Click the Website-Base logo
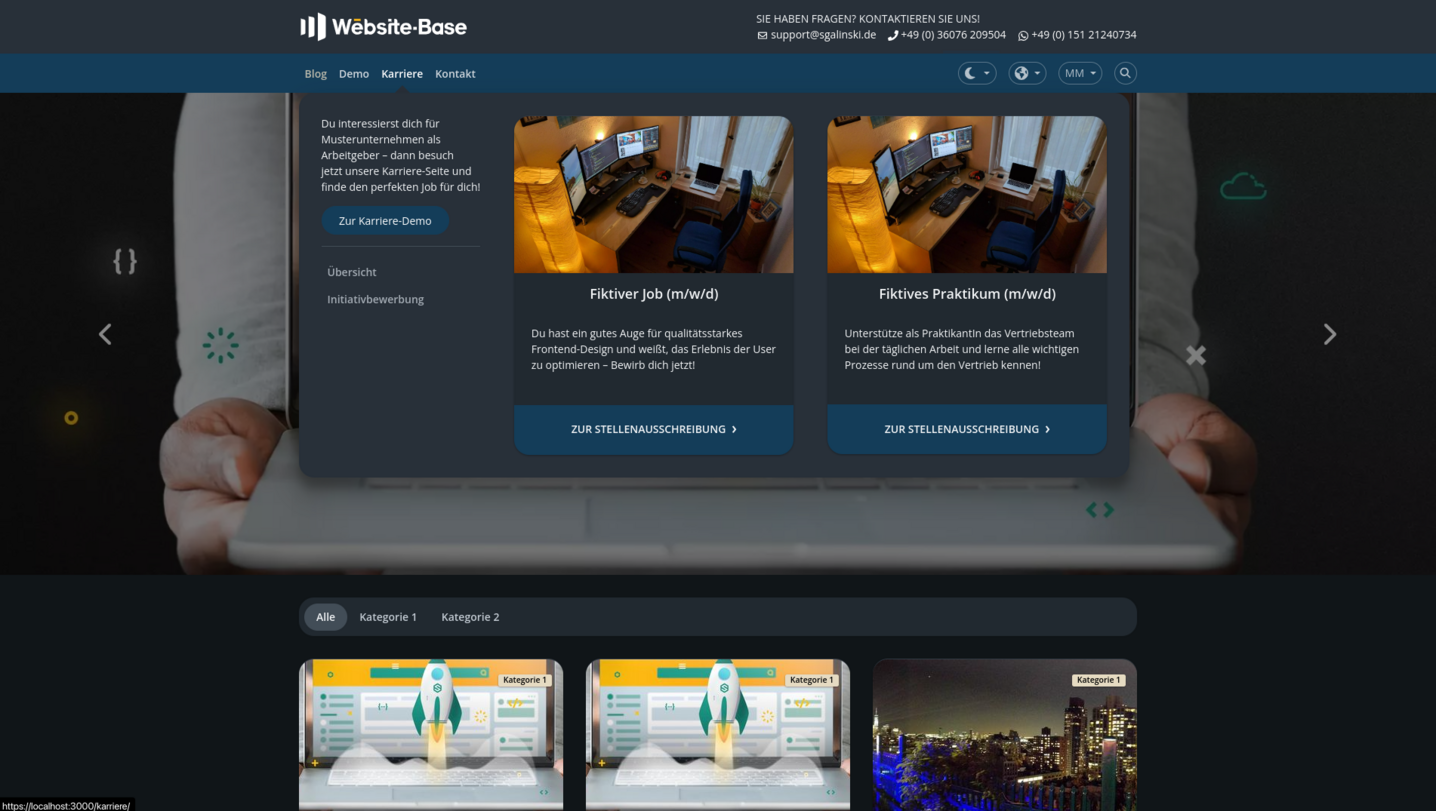Viewport: 1436px width, 811px height. pyautogui.click(x=383, y=26)
